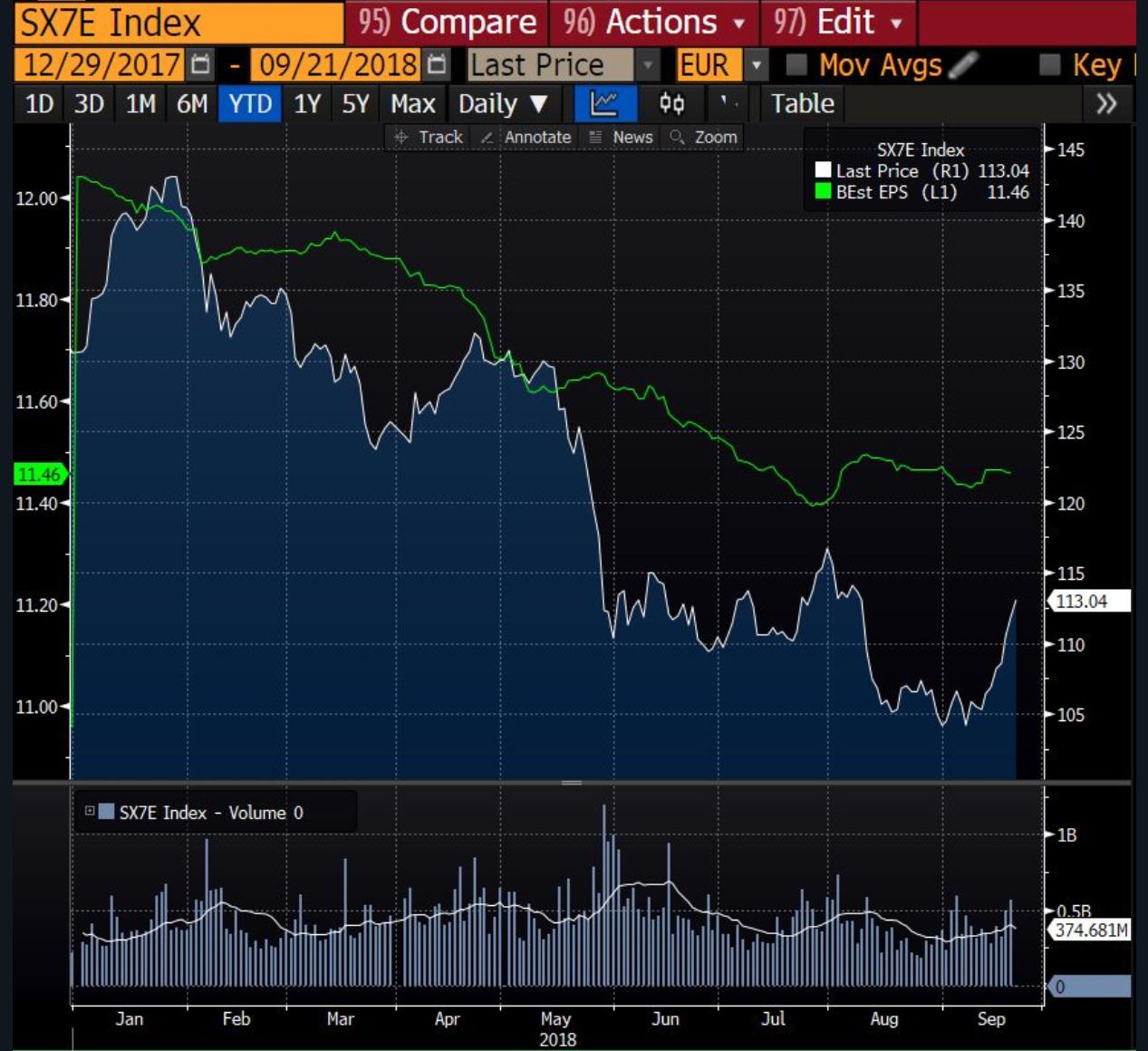Click the Last Price field selector

tap(549, 65)
